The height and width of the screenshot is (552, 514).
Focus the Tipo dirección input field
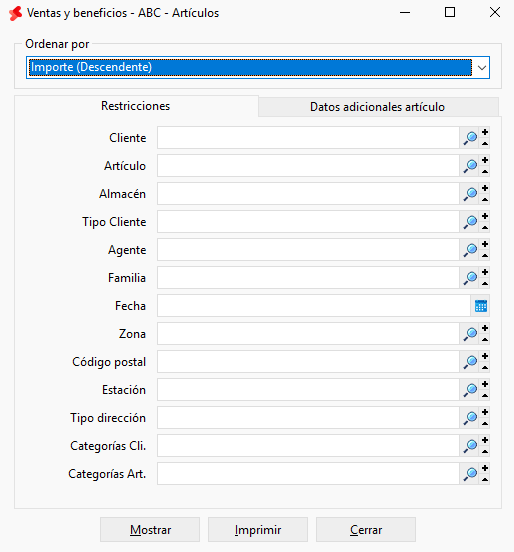coord(308,418)
